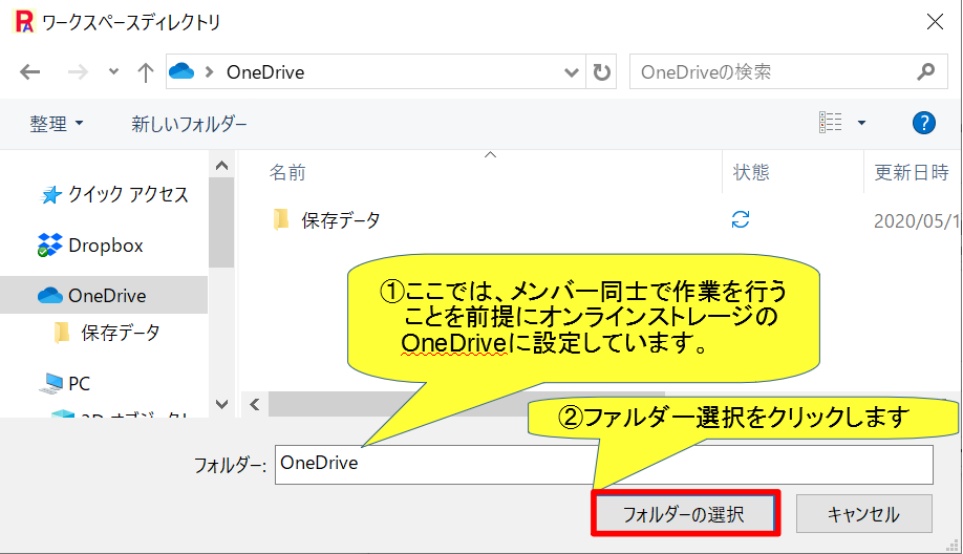Open help with the question mark icon
The height and width of the screenshot is (554, 963).
coord(924,123)
